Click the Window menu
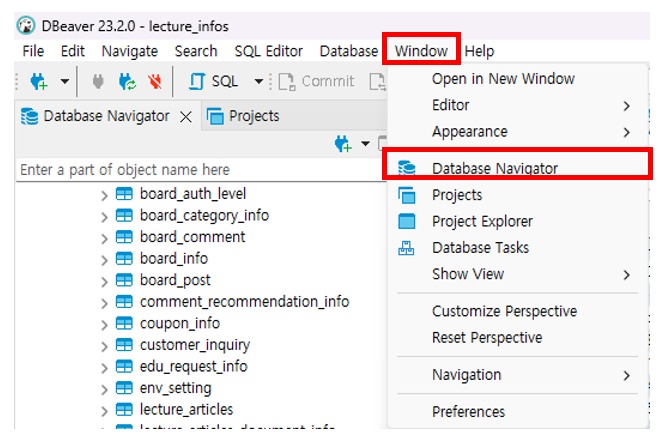 [421, 51]
